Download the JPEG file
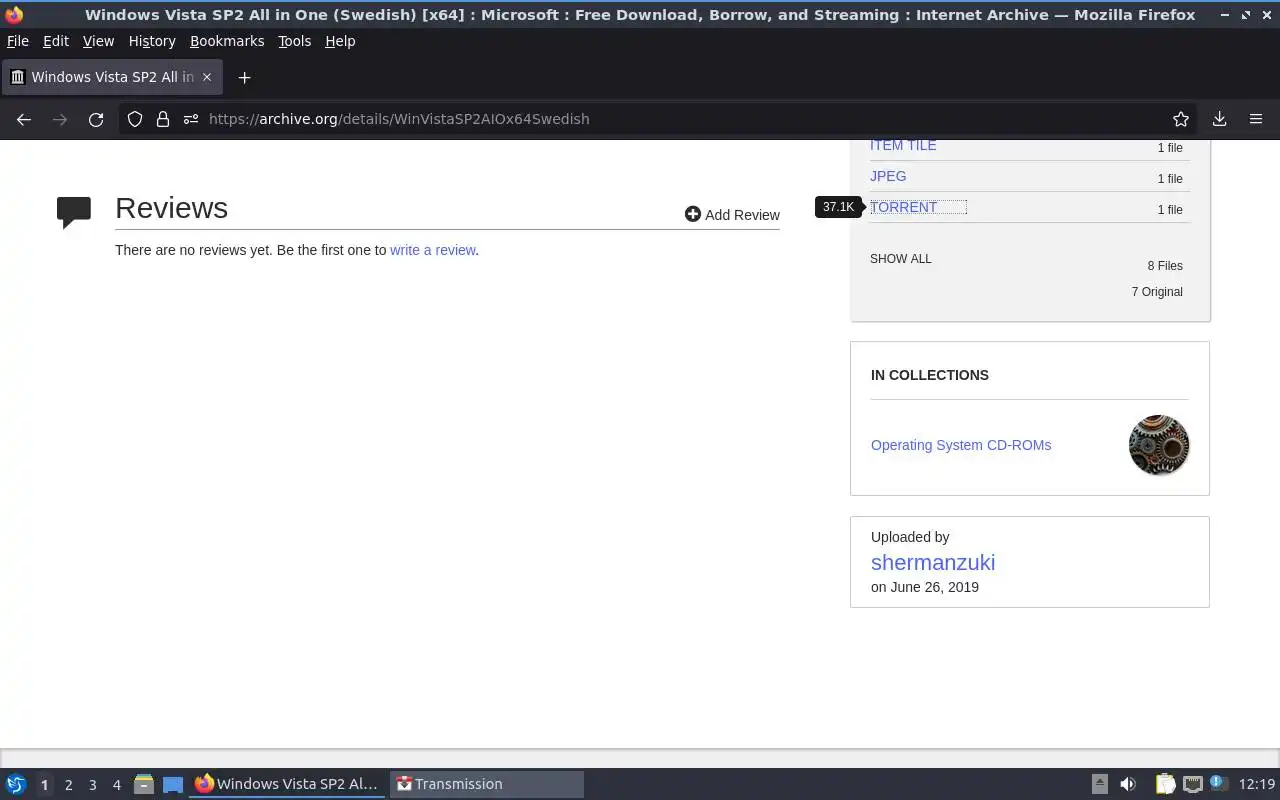Screen dimensions: 1280x800 [x=888, y=176]
